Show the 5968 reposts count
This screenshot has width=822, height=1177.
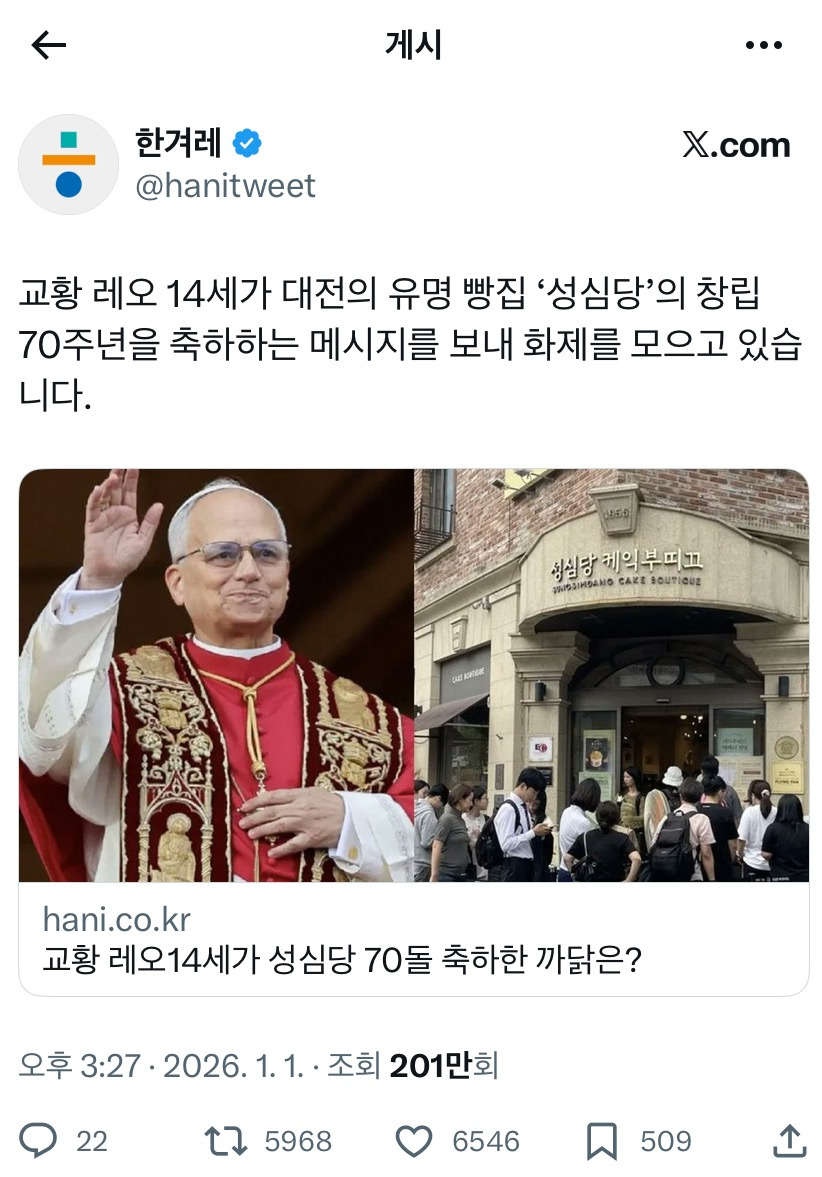298,1141
